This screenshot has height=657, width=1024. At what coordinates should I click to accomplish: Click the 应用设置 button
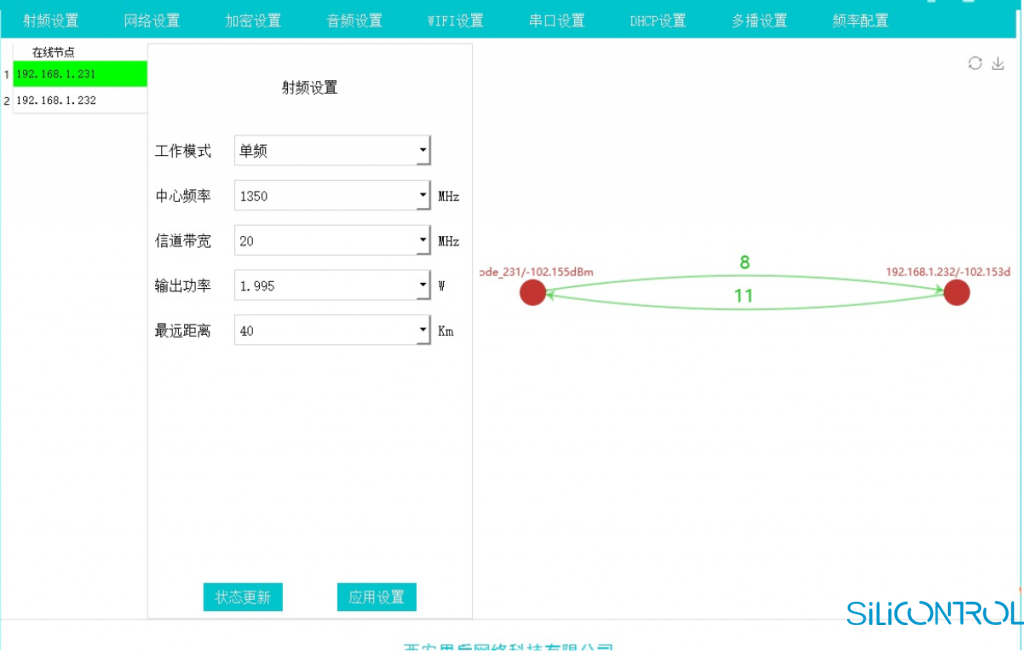[x=377, y=597]
